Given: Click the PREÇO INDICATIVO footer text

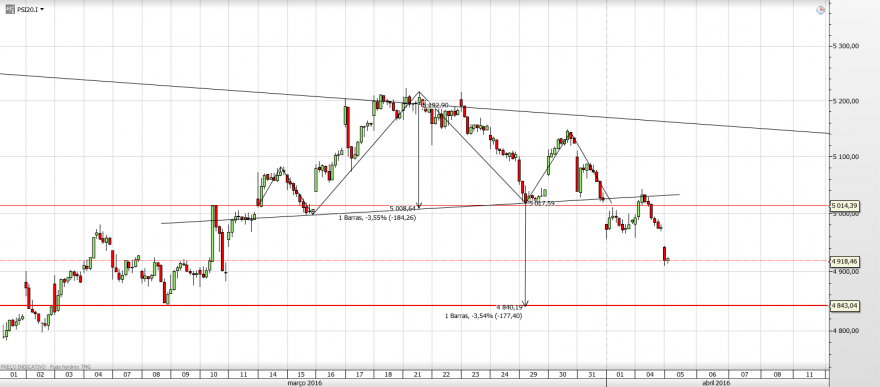Looking at the screenshot, I should click(x=22, y=366).
